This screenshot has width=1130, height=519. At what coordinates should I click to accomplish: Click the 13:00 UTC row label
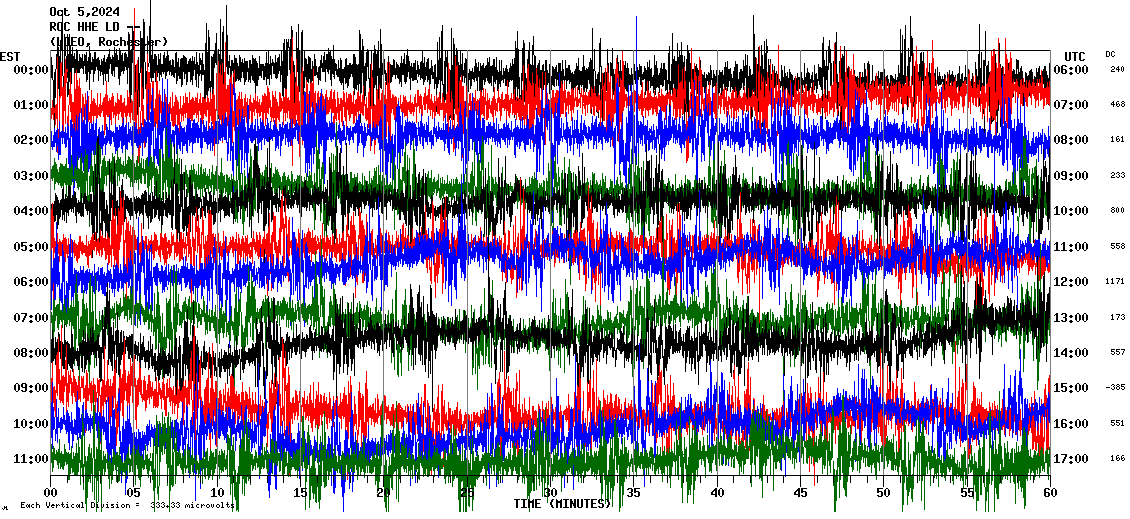pyautogui.click(x=1071, y=318)
